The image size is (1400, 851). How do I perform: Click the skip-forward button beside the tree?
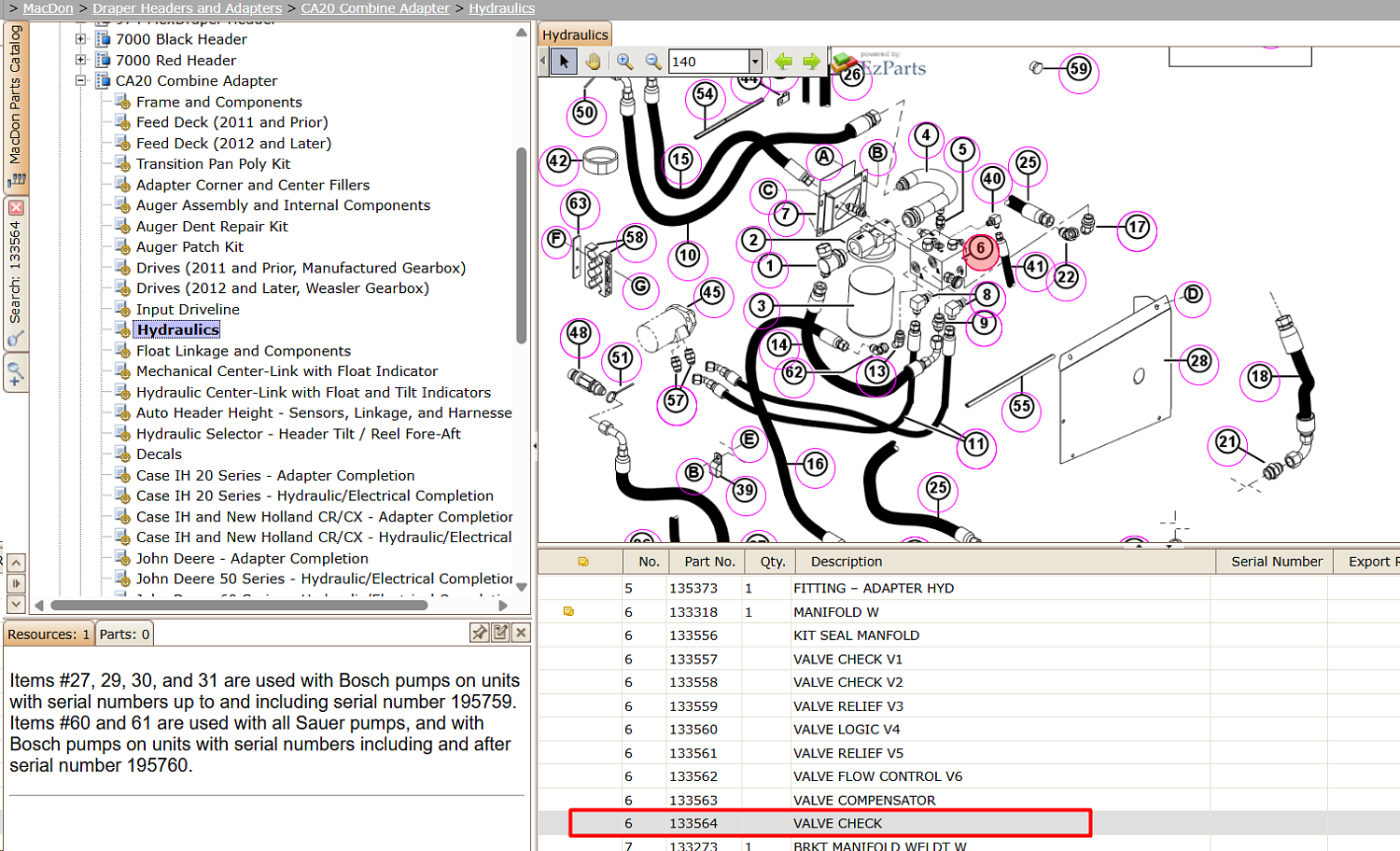[16, 583]
